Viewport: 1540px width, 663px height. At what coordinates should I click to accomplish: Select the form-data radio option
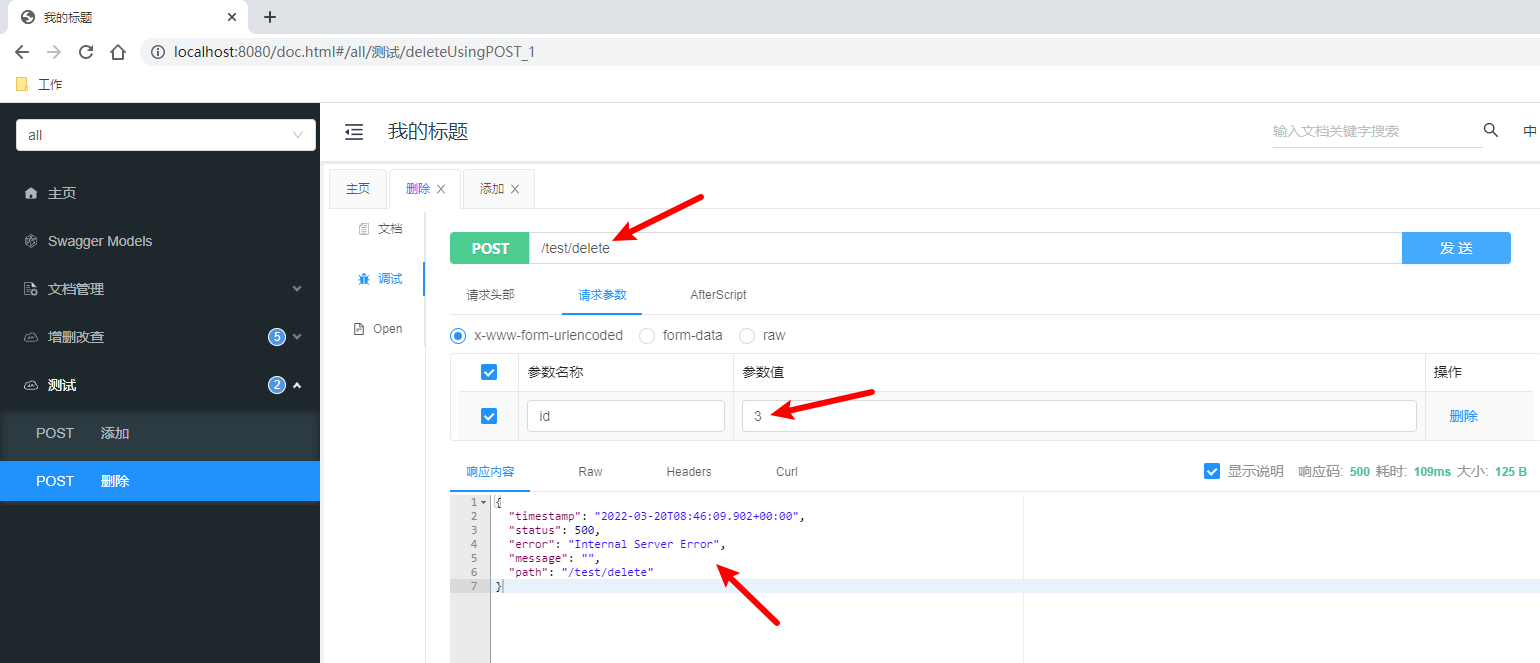tap(647, 336)
